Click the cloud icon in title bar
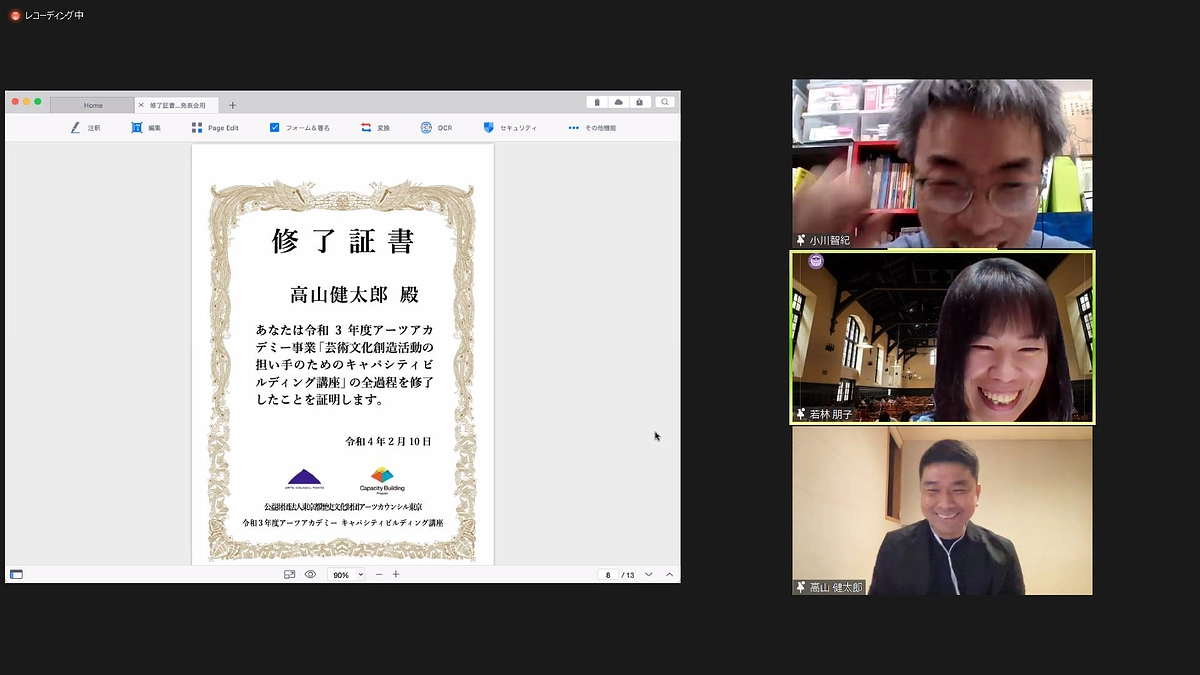Viewport: 1200px width, 675px height. pos(618,102)
